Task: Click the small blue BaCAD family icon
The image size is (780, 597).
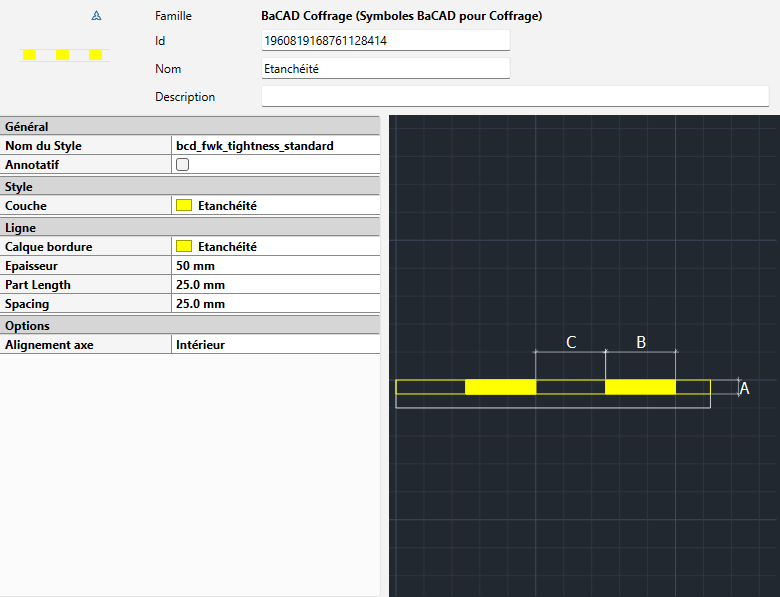Action: (96, 17)
